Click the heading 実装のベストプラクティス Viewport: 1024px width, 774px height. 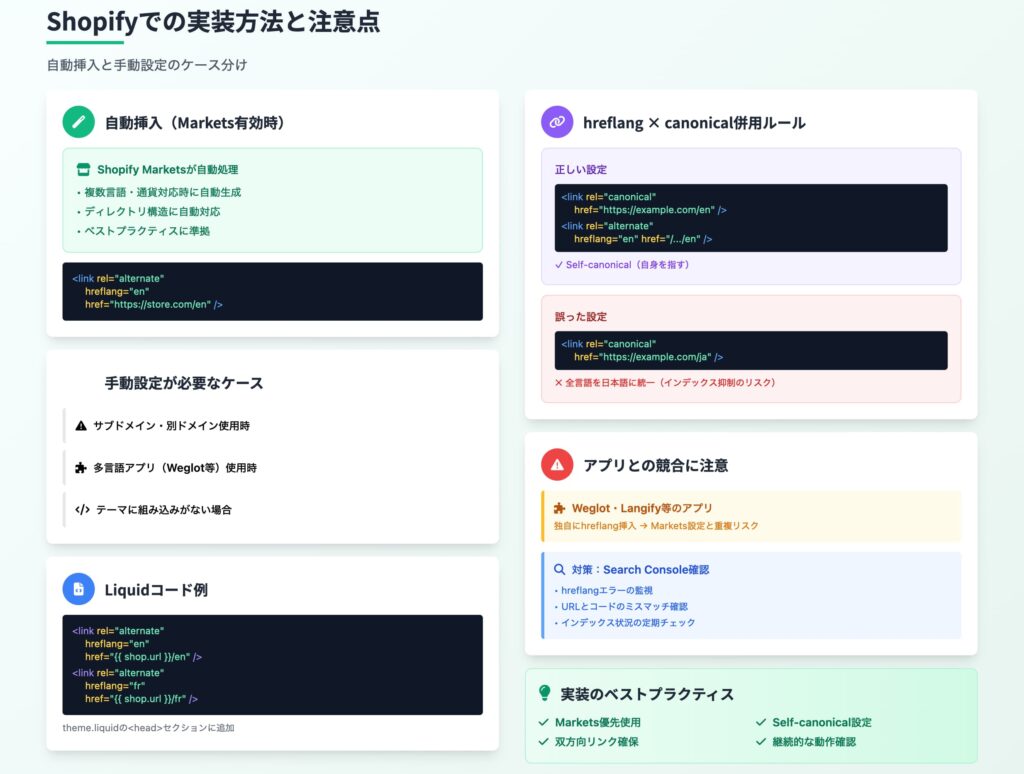pos(647,694)
